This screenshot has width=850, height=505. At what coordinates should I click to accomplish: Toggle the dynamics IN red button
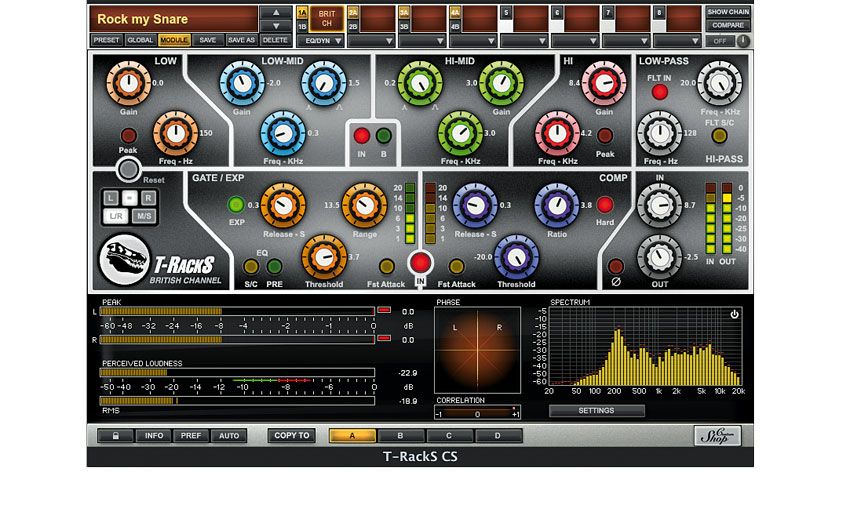click(420, 263)
